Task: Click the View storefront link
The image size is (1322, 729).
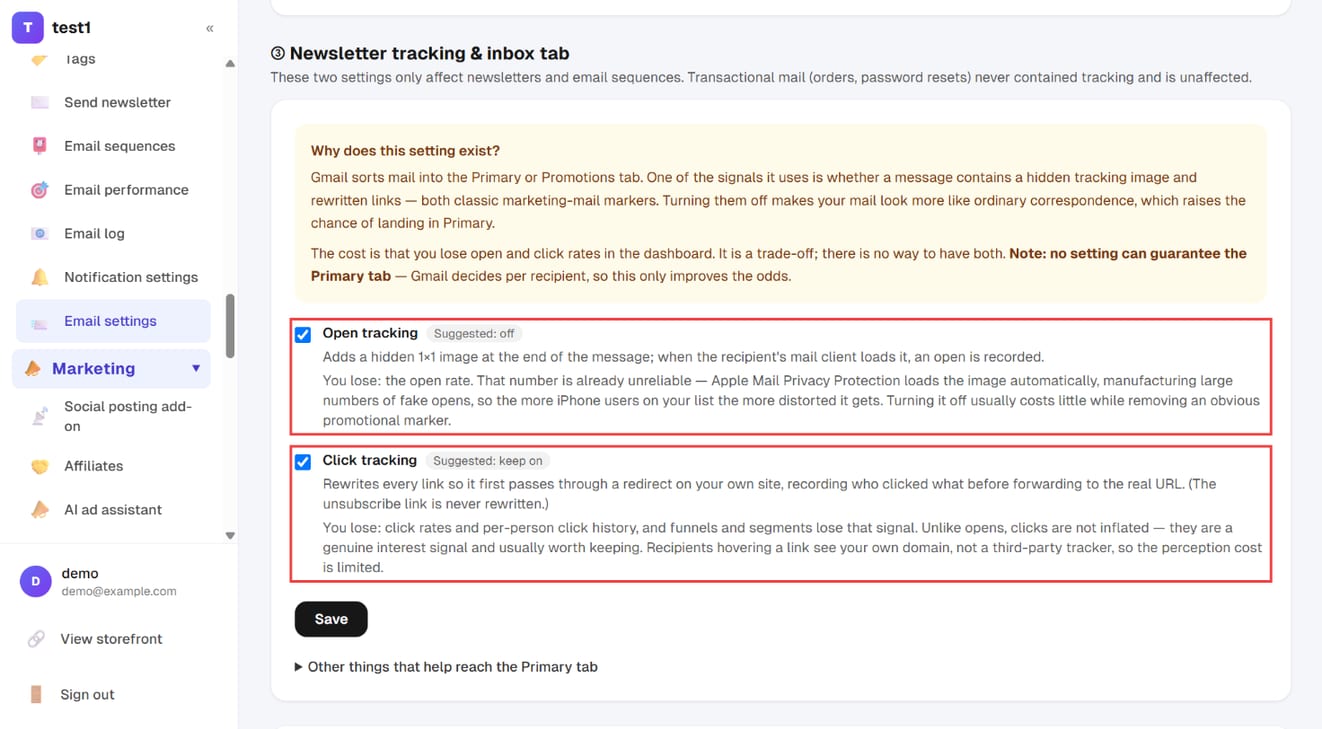Action: point(111,639)
